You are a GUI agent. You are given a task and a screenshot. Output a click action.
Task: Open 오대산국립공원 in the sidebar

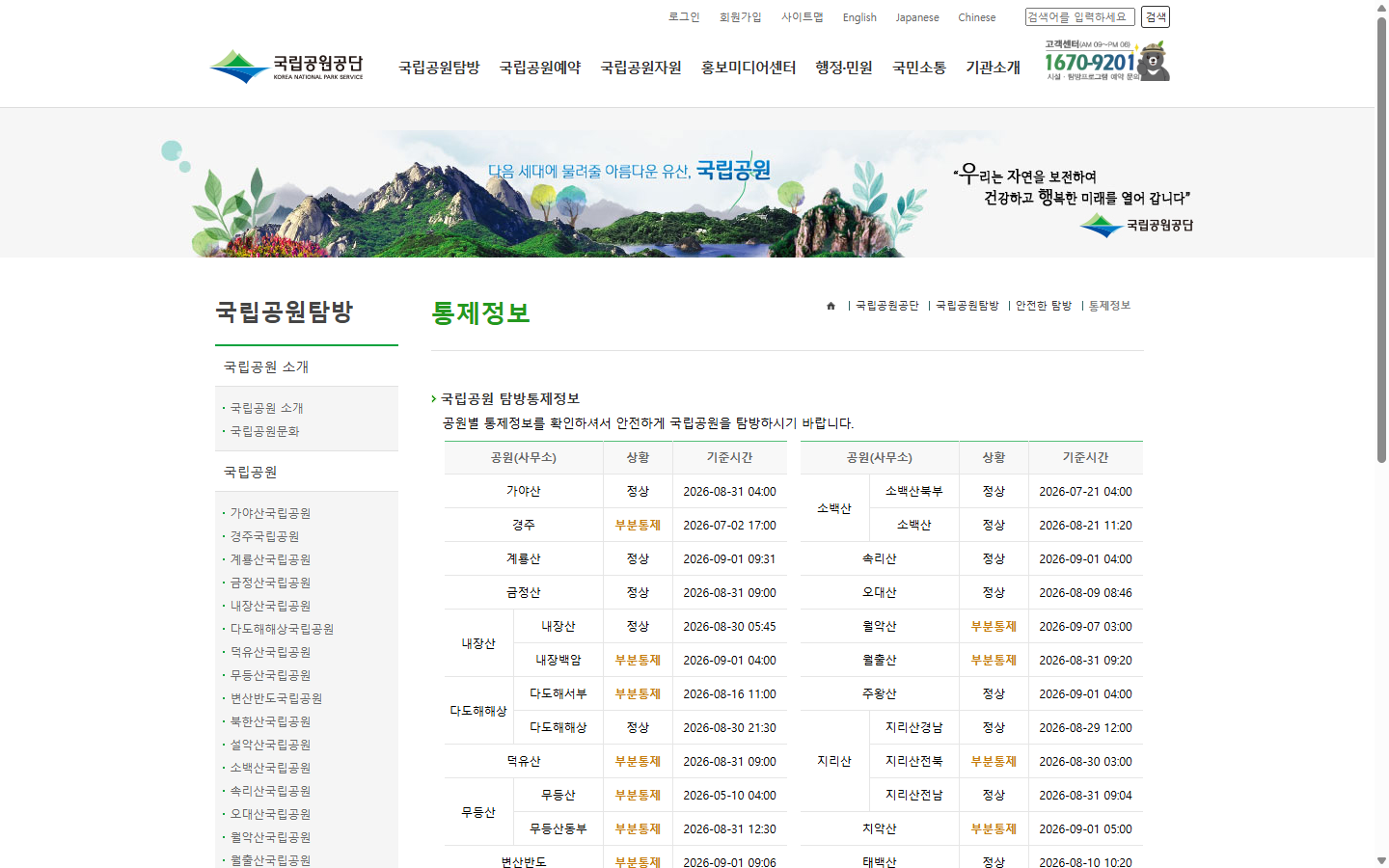tap(270, 814)
